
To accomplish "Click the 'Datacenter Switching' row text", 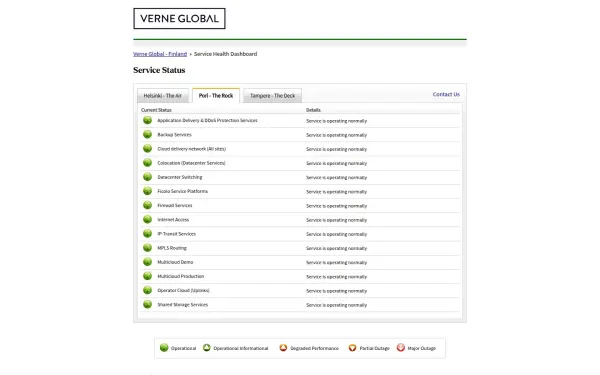I will (180, 177).
